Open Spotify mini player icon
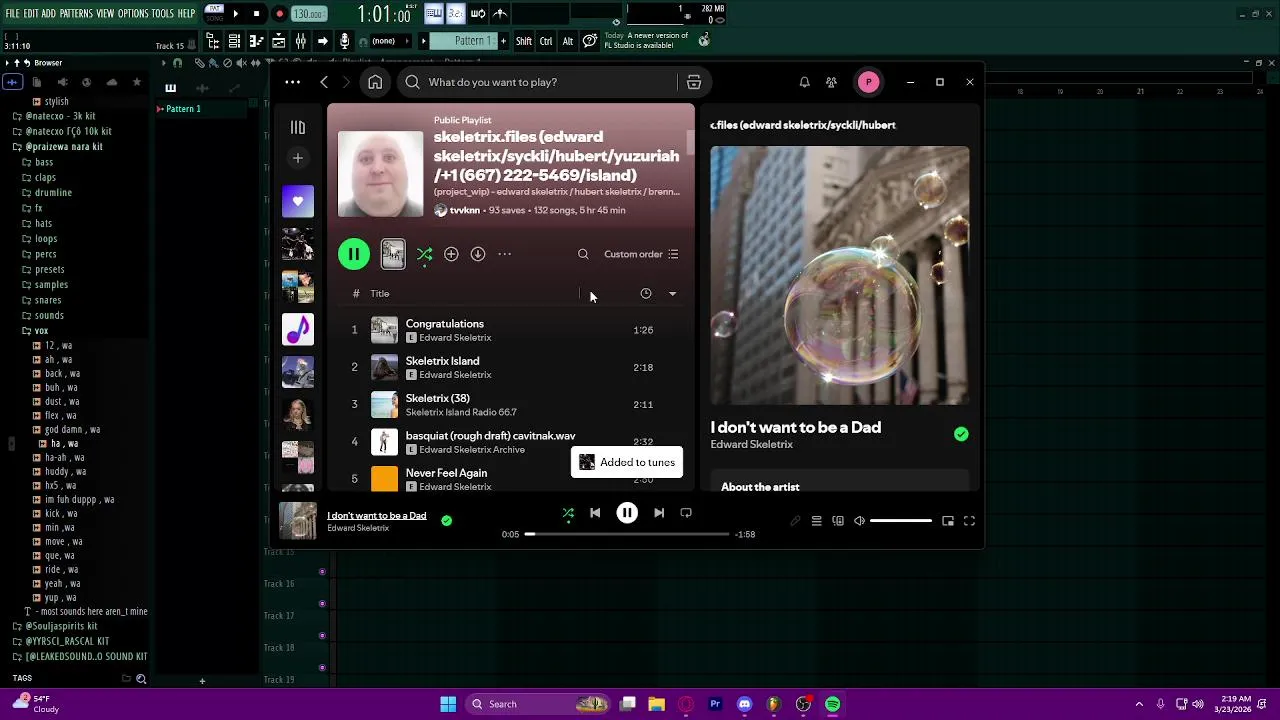The width and height of the screenshot is (1280, 720). tap(948, 521)
